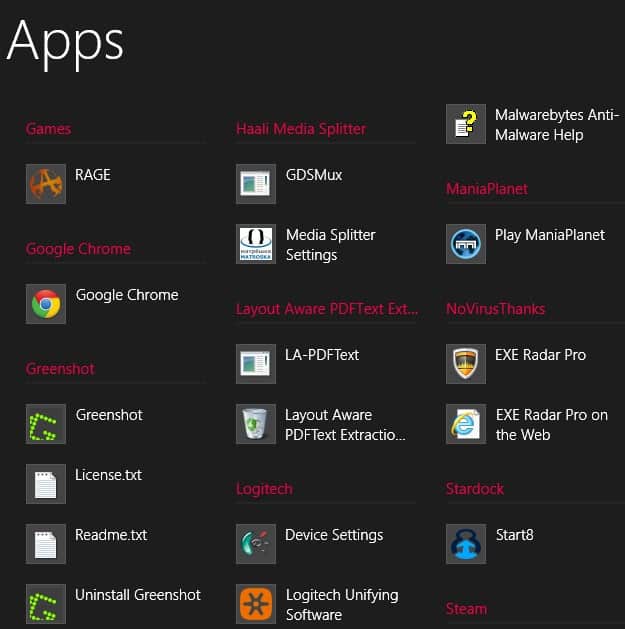Open EXE Radar Pro on the Web icon
This screenshot has width=625, height=629.
pyautogui.click(x=466, y=424)
